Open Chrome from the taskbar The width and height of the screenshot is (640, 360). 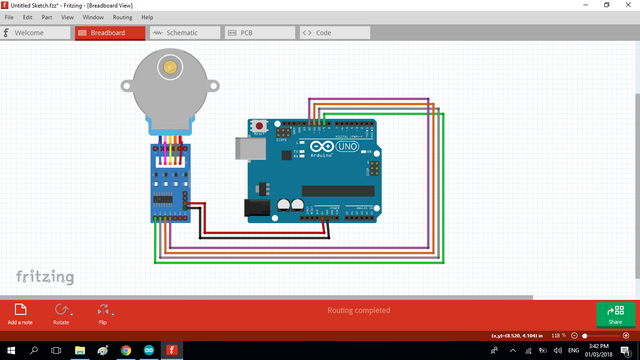[126, 350]
